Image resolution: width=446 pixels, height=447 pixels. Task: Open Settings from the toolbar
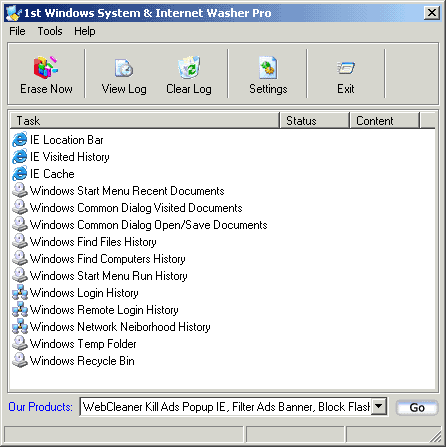click(x=268, y=68)
